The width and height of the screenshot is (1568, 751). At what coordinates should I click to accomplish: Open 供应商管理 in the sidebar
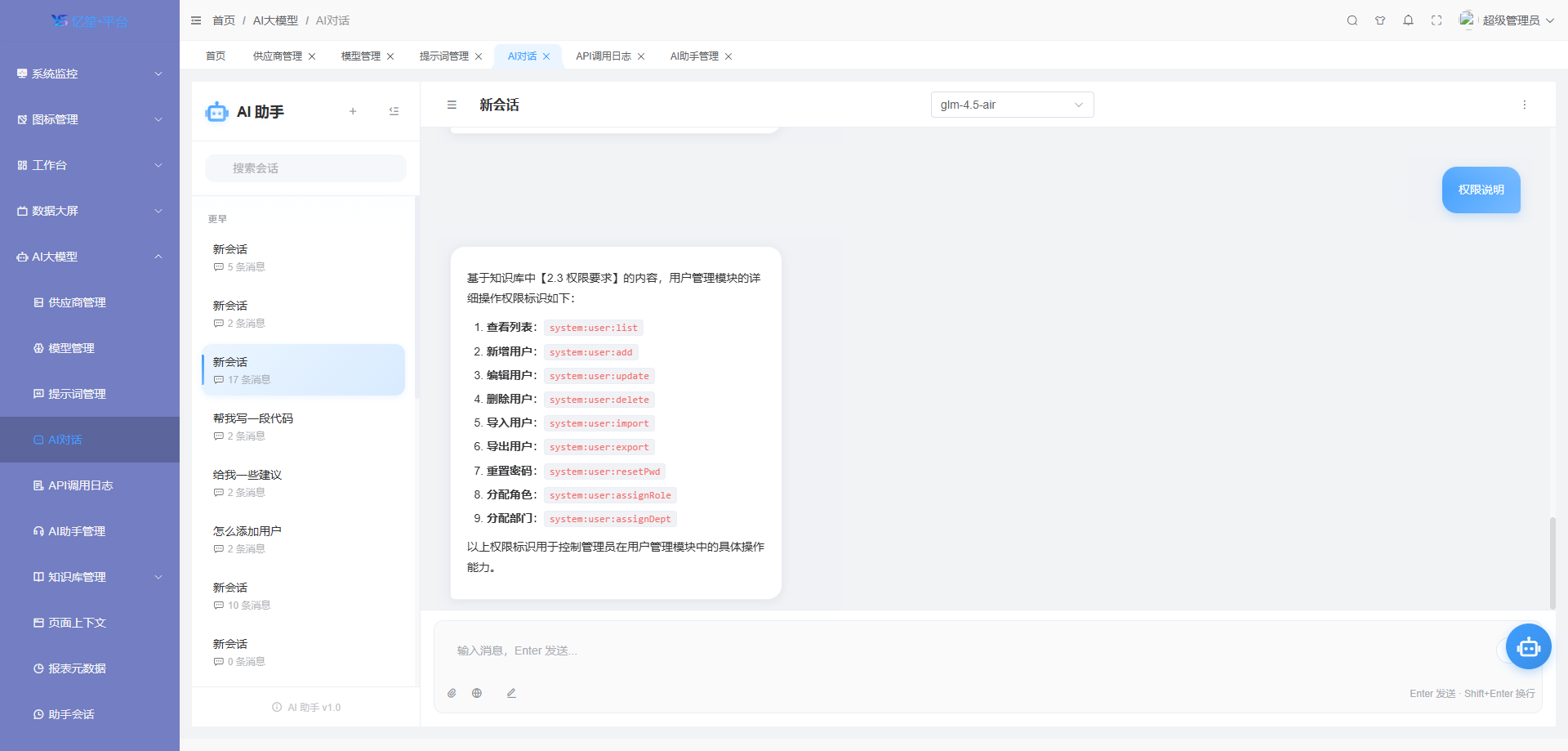pyautogui.click(x=90, y=302)
